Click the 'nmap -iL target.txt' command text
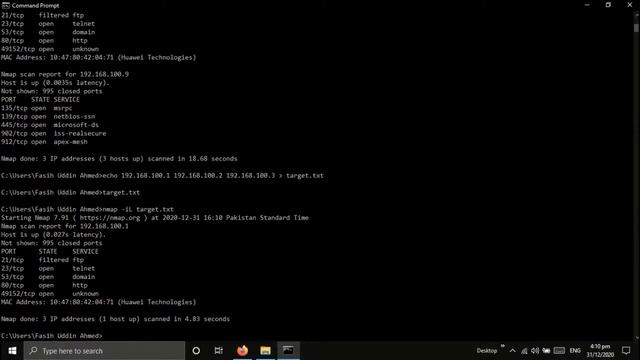Viewport: 640px width, 360px height. coord(138,209)
